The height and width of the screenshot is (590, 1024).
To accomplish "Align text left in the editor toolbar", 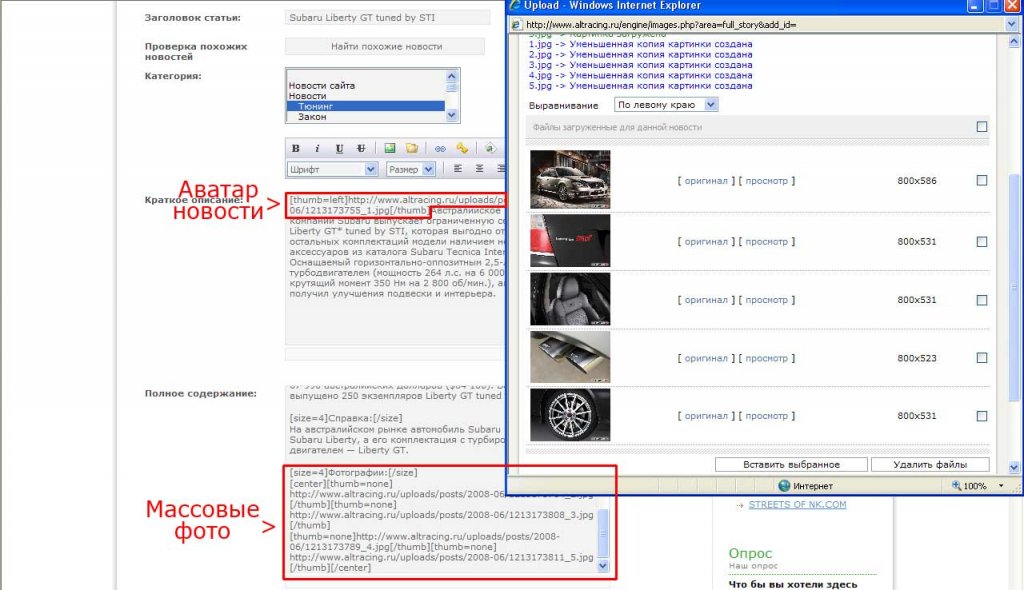I will coord(458,169).
